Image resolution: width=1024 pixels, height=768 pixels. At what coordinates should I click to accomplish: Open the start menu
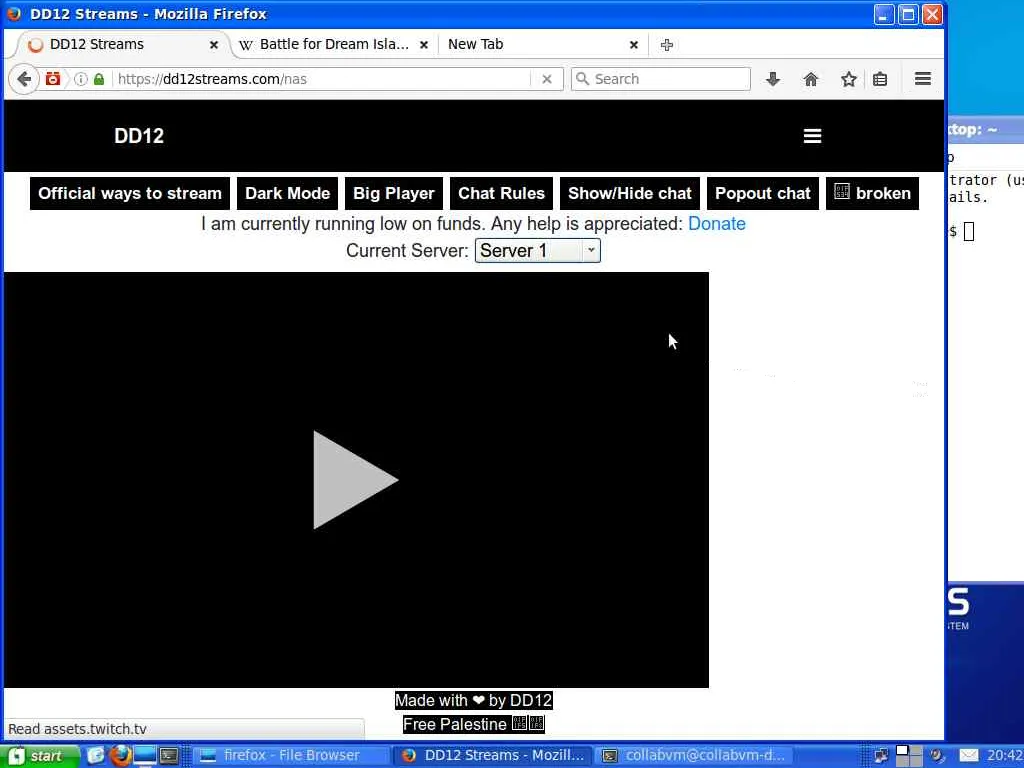(38, 756)
